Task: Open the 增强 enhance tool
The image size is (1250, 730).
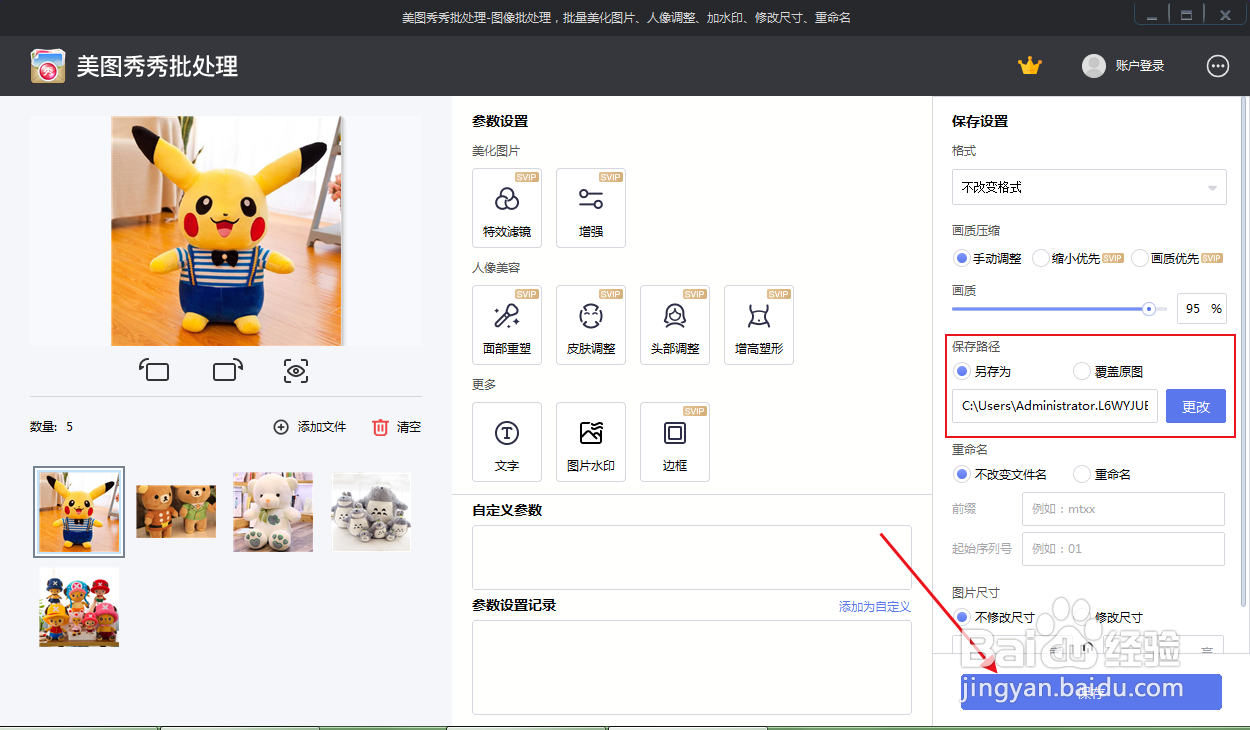Action: (x=591, y=208)
